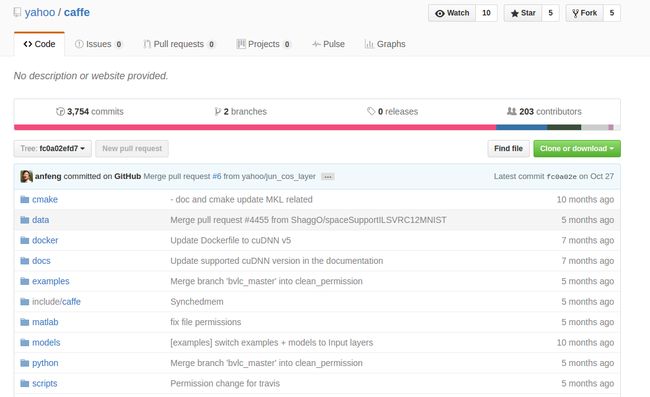Viewport: 650px width, 397px height.
Task: Click the examples folder icon
Action: [x=25, y=281]
